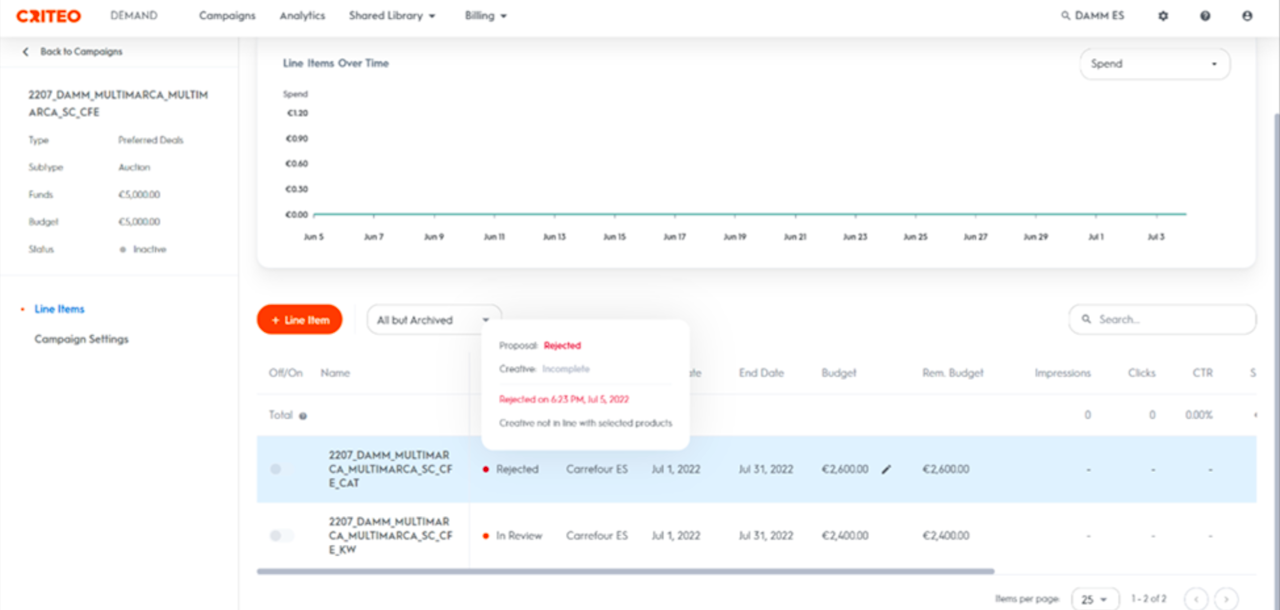Toggle the CFE_CAT line item switch
The width and height of the screenshot is (1280, 610).
coord(281,469)
